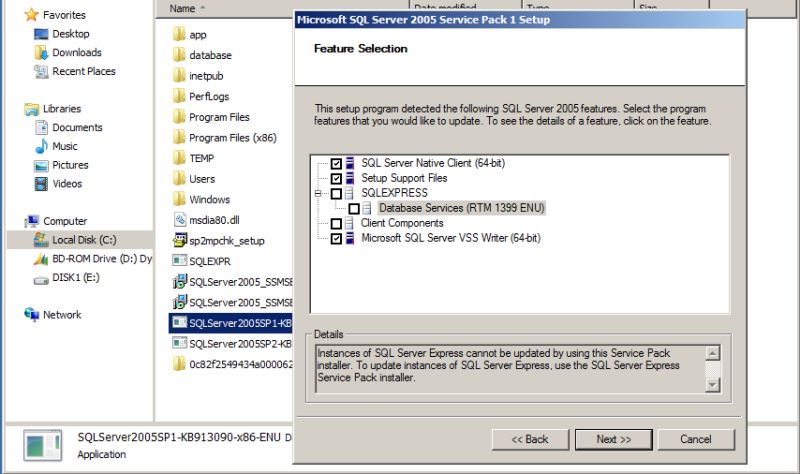Open the Network icon
Screen dimensions: 800x474
click(x=32, y=315)
